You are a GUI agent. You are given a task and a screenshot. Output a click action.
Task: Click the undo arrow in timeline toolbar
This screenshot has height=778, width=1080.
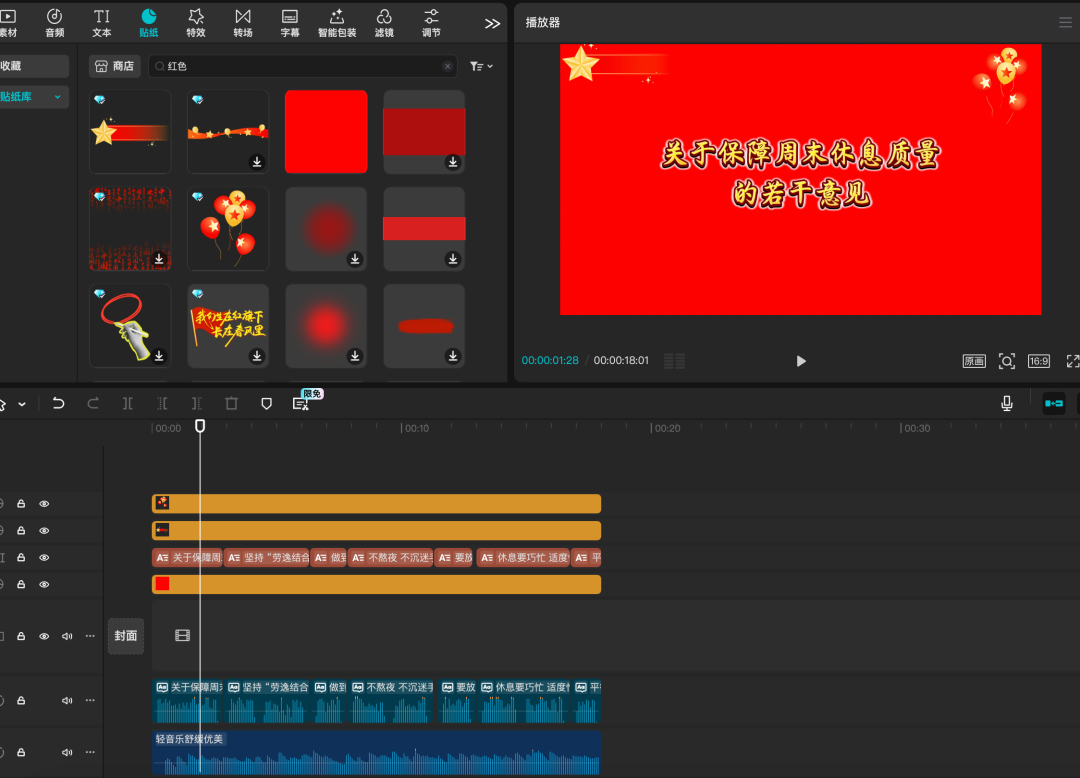(x=59, y=403)
